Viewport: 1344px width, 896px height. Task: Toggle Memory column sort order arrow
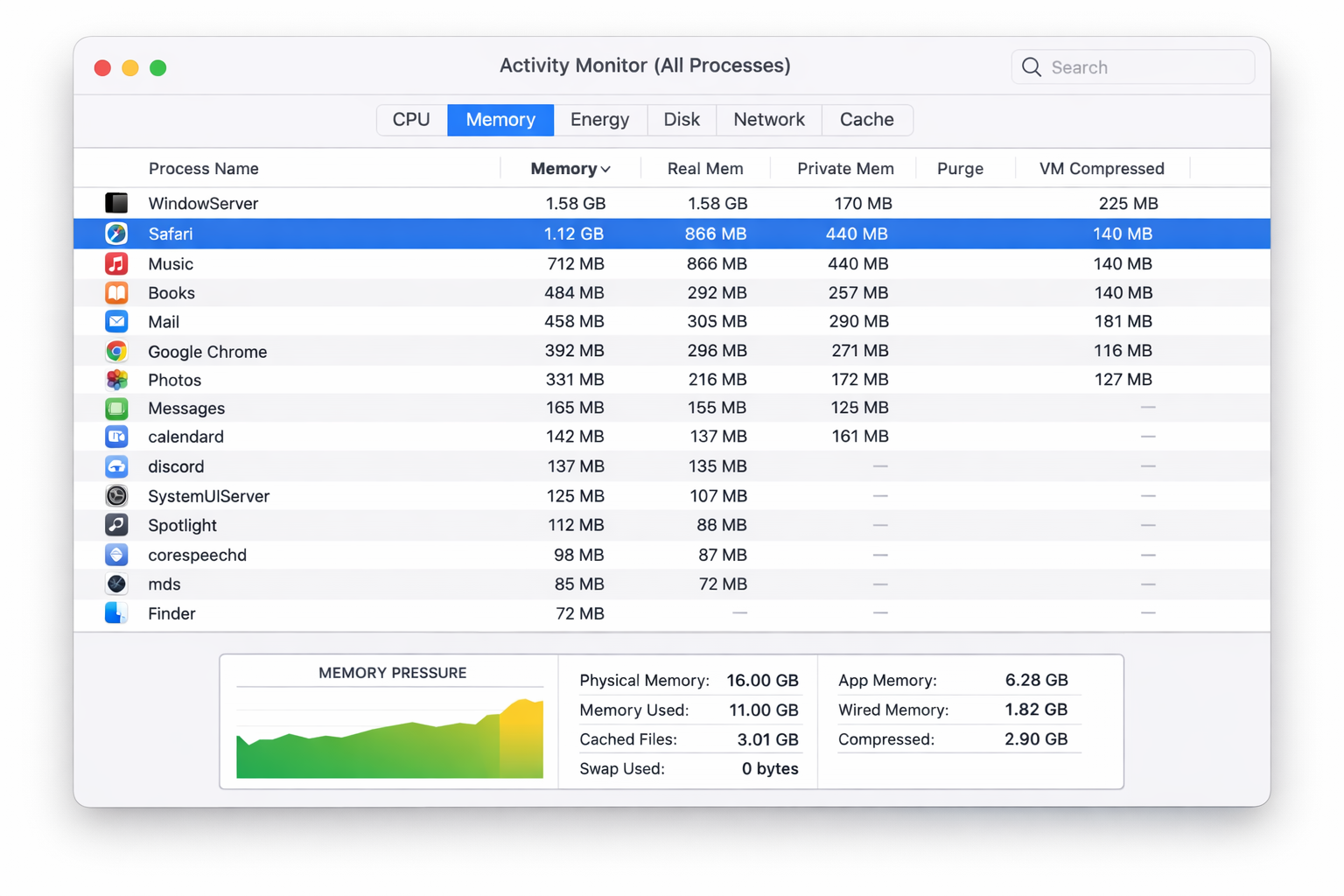(x=605, y=170)
